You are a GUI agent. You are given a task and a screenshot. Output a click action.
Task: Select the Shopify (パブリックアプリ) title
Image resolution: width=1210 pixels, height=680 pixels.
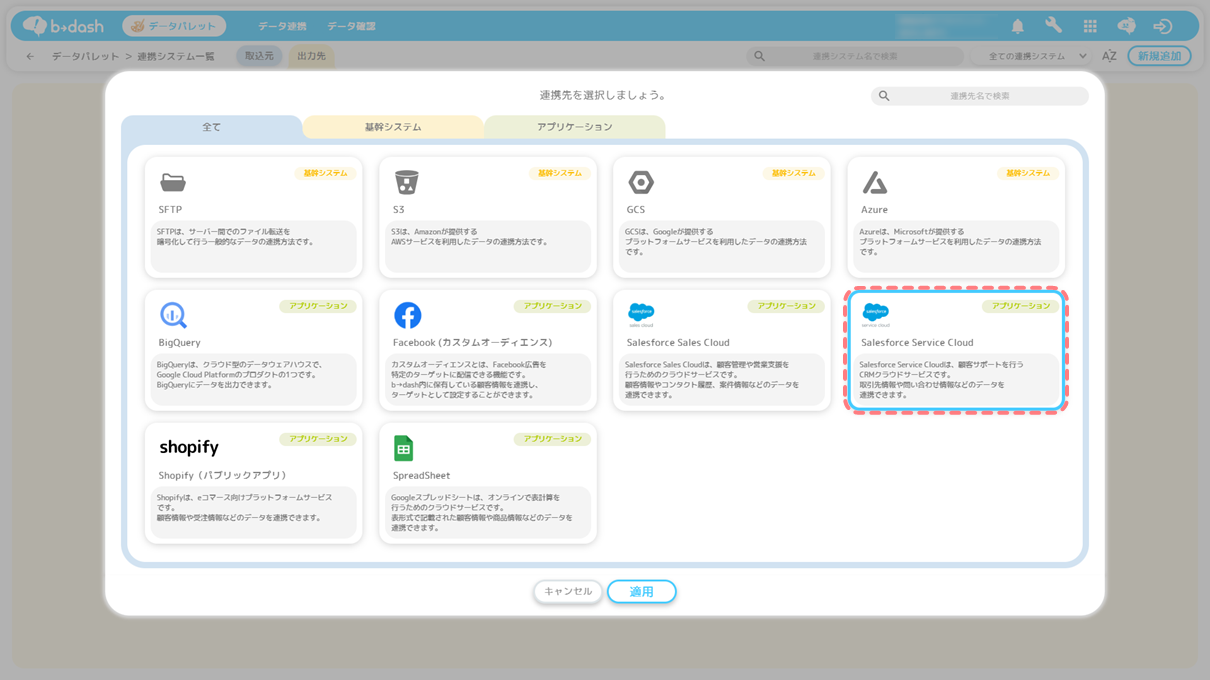point(223,476)
